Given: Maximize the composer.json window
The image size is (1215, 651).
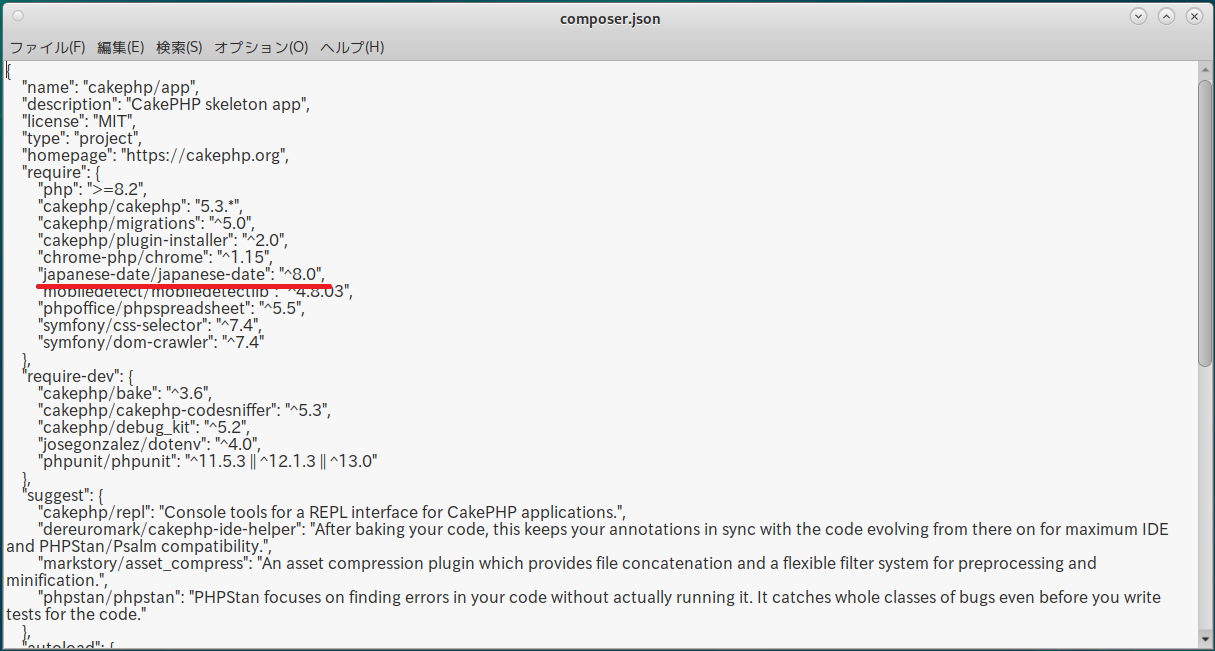Looking at the screenshot, I should [x=1166, y=17].
